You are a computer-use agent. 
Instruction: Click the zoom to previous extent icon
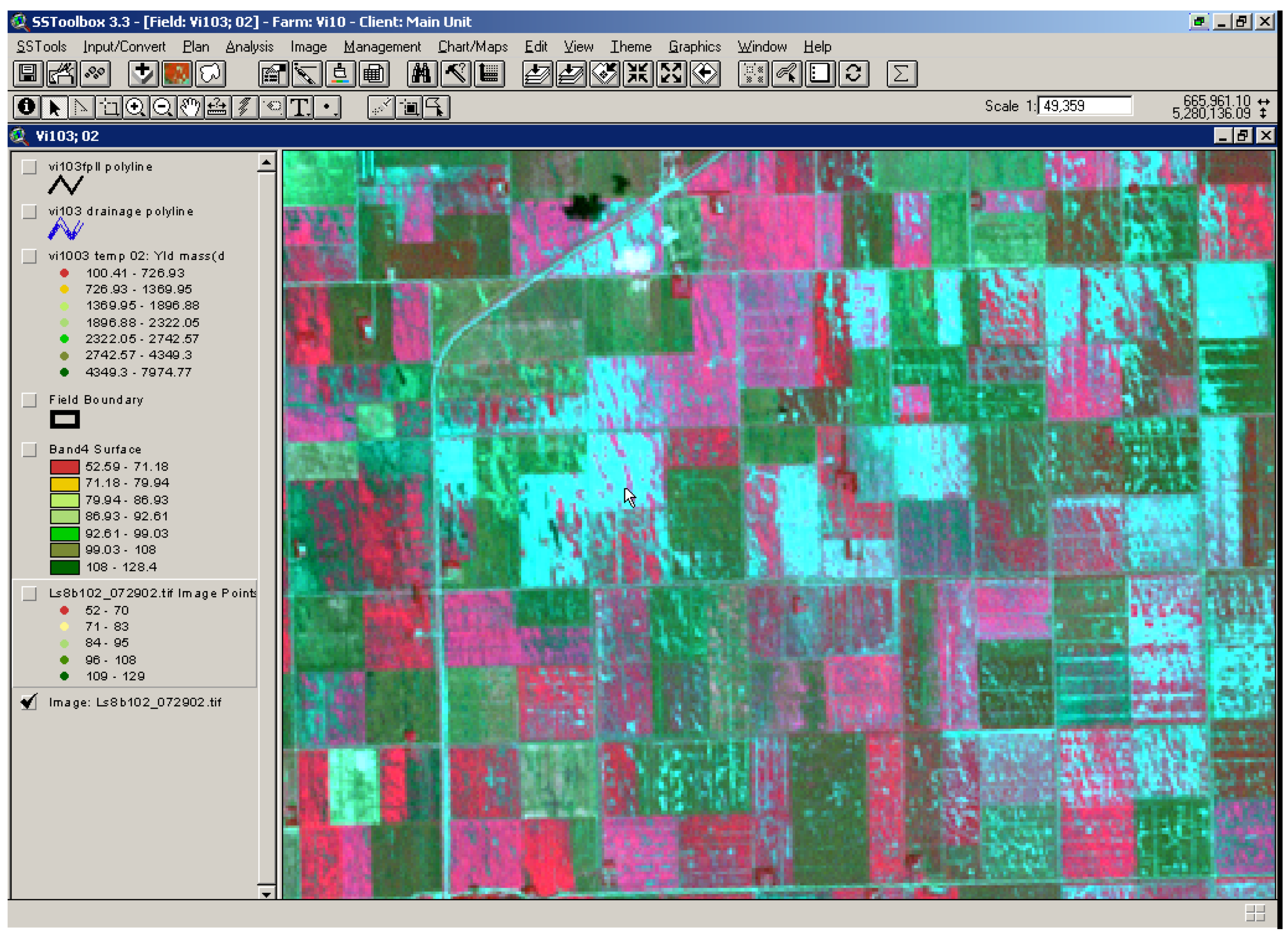(705, 74)
